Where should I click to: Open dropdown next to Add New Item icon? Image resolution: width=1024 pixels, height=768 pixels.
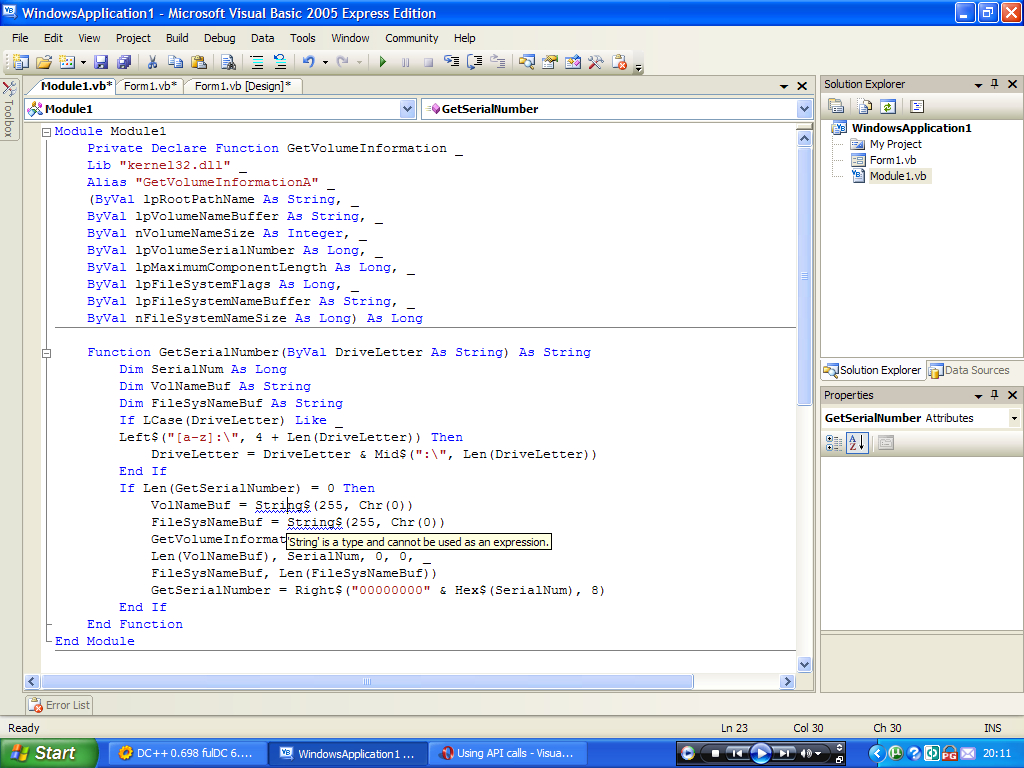click(x=83, y=63)
